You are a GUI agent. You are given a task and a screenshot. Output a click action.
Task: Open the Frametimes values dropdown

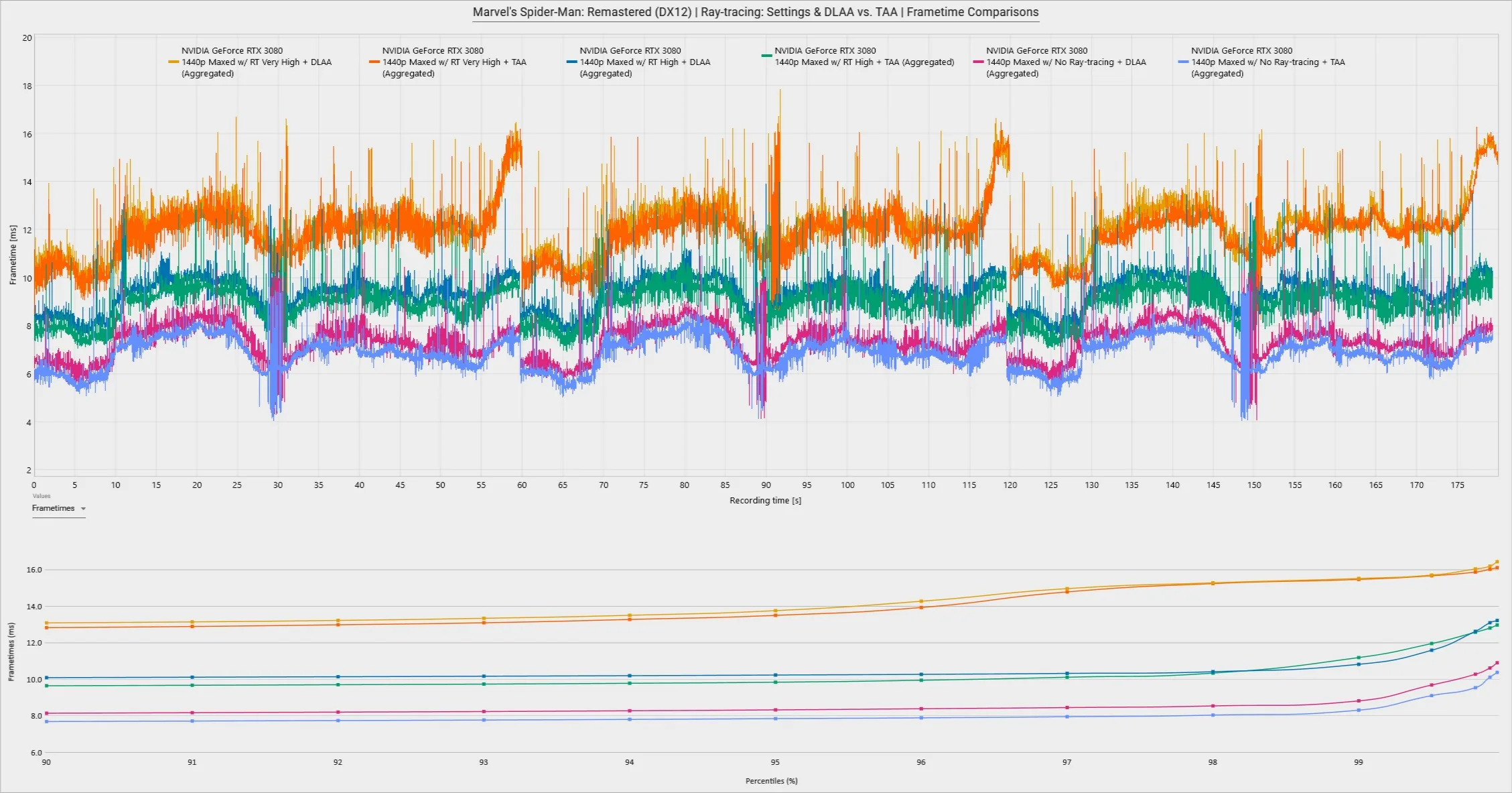59,509
